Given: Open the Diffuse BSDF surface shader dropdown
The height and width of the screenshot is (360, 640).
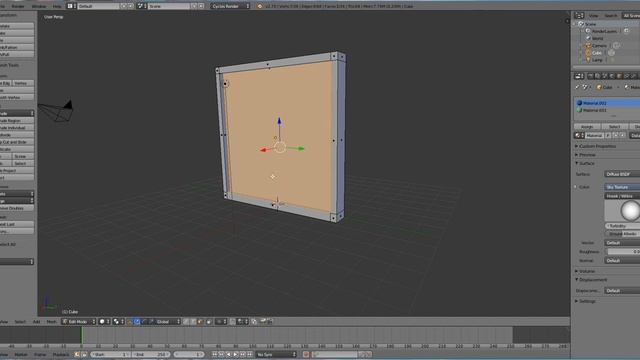Looking at the screenshot, I should click(622, 174).
